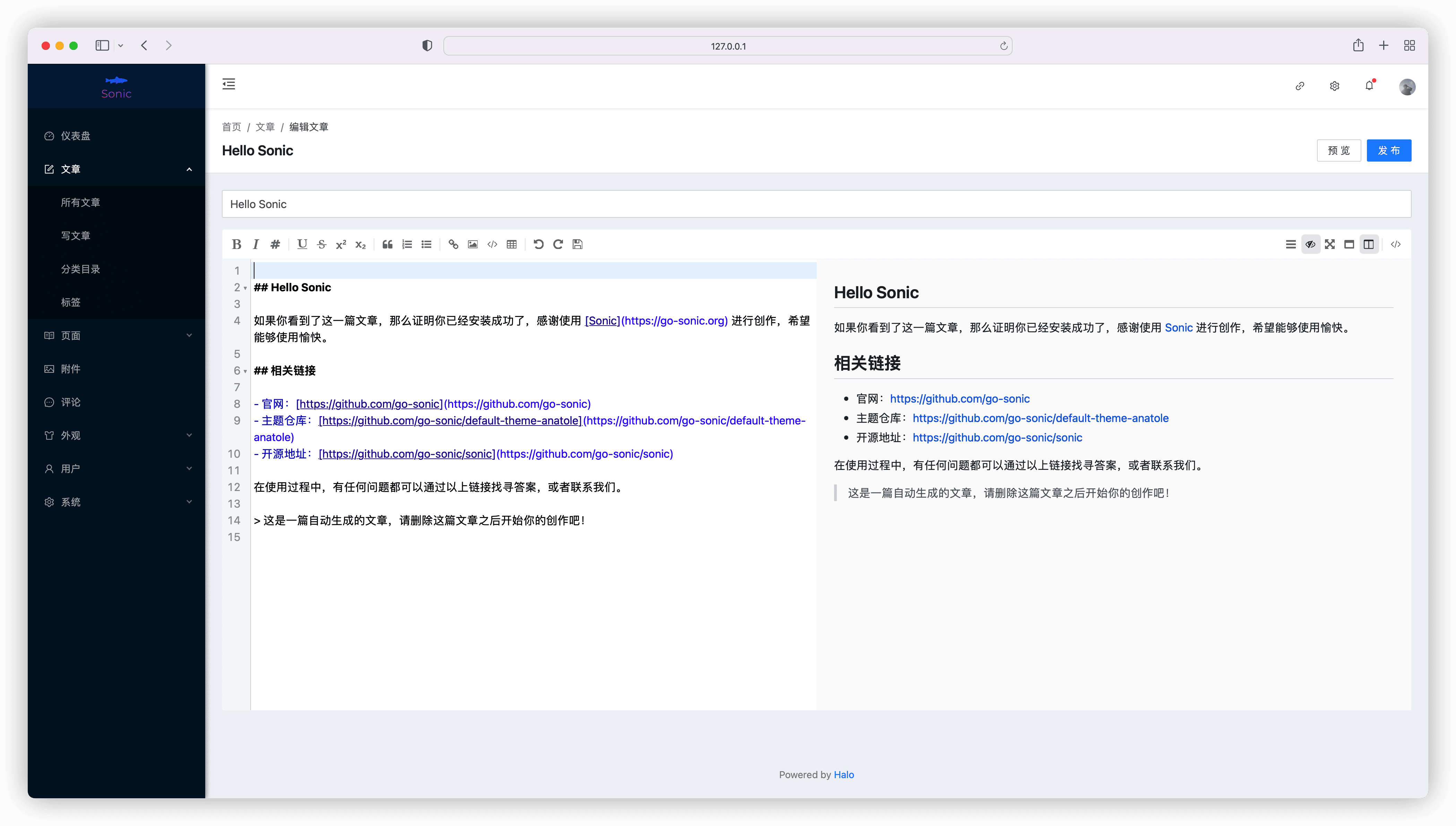Screen dimensions: 1456x826
Task: Click the Hello Sonic title input field
Action: (x=816, y=204)
